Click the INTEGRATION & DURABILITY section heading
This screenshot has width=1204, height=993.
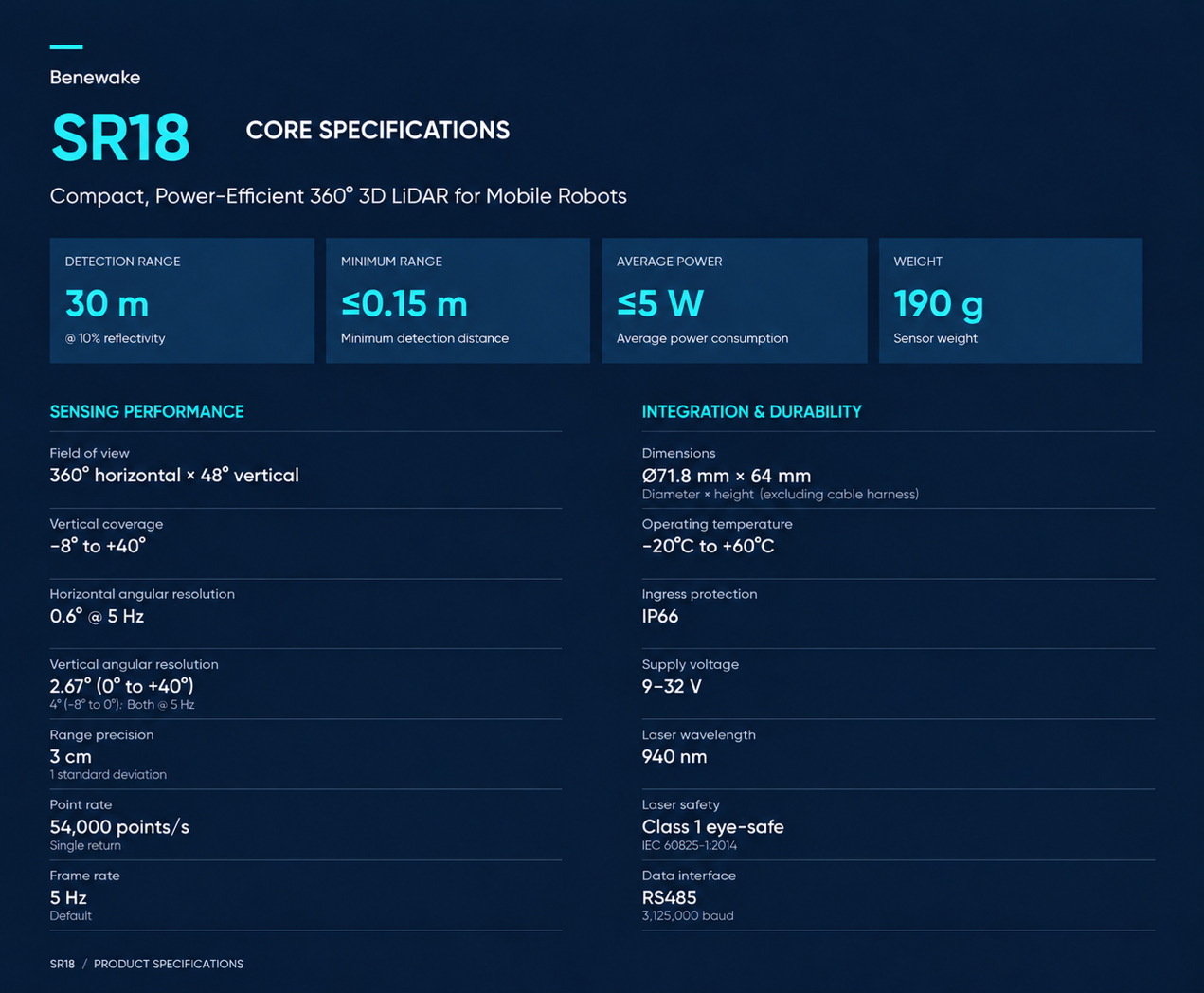click(752, 411)
